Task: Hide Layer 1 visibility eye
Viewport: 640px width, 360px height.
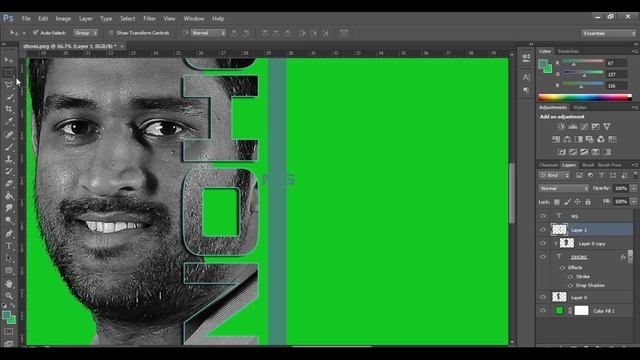Action: (543, 230)
